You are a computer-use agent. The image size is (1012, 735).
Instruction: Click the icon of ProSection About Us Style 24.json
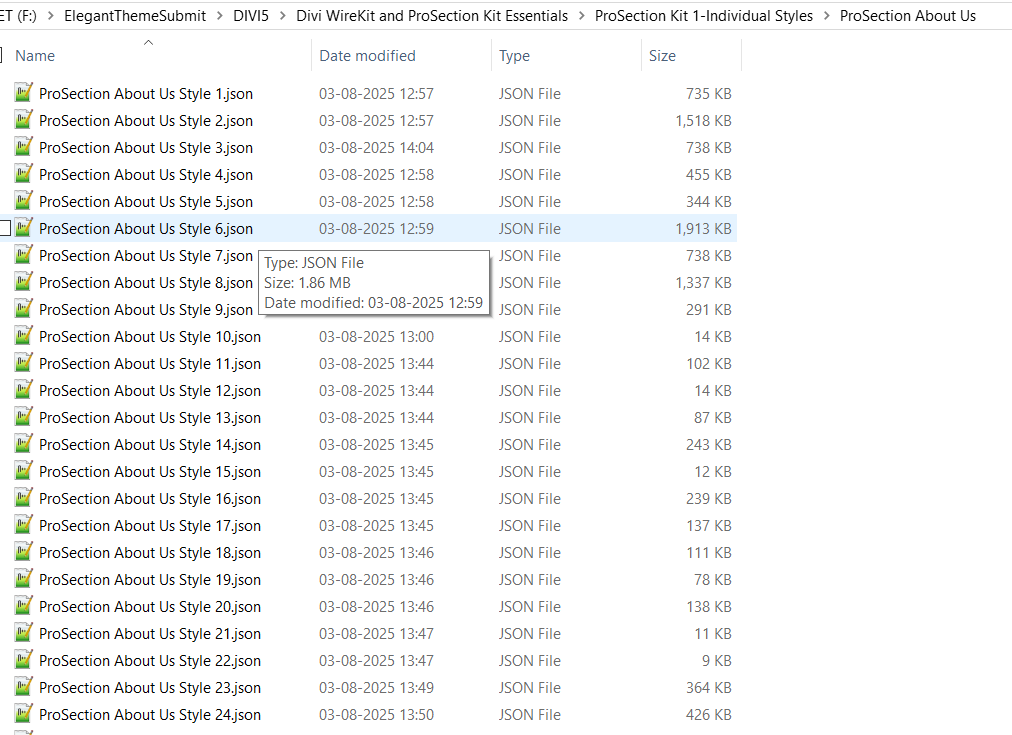click(23, 714)
